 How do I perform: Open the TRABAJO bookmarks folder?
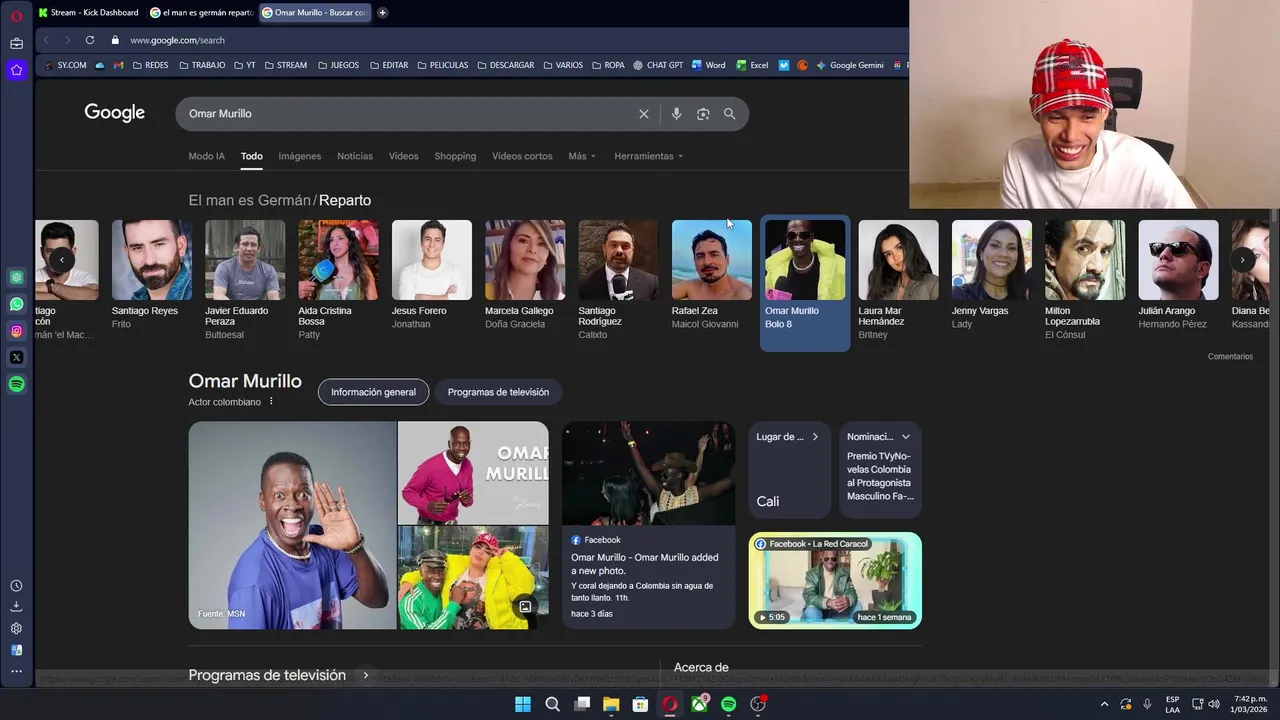tap(202, 65)
